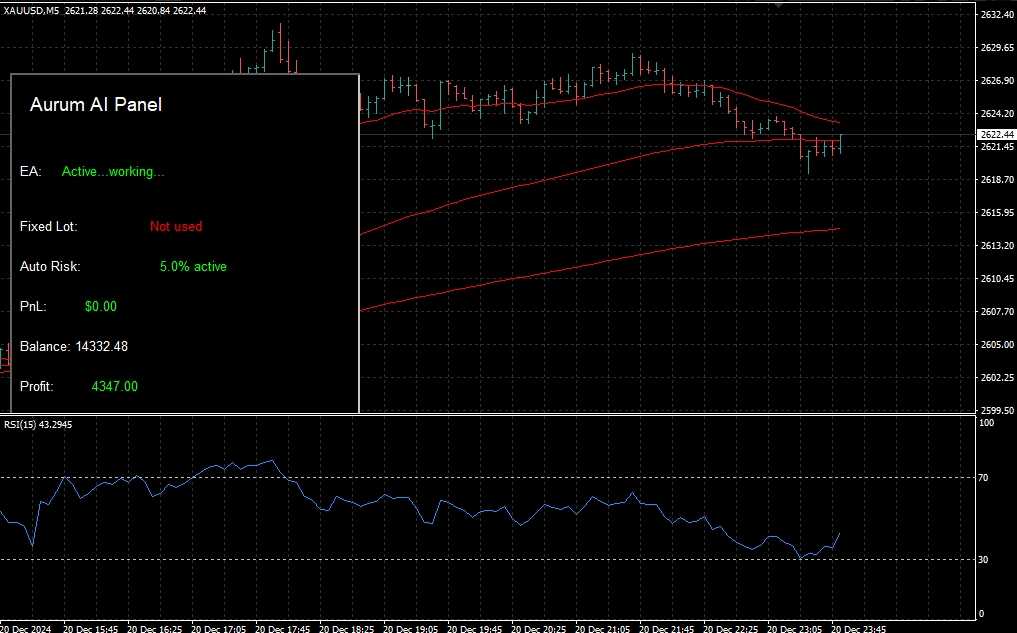Click the most recent rightmost price candle
Image resolution: width=1017 pixels, height=633 pixels.
(840, 143)
